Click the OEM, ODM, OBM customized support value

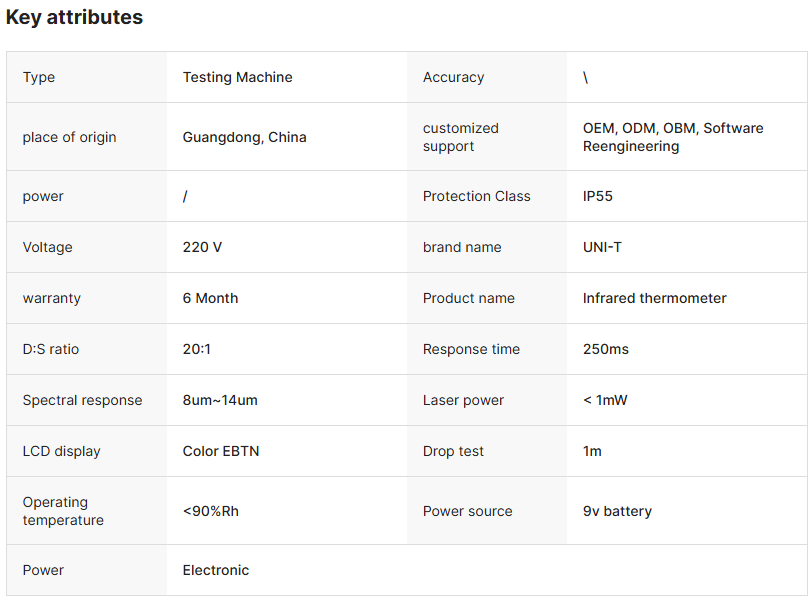[x=672, y=137]
